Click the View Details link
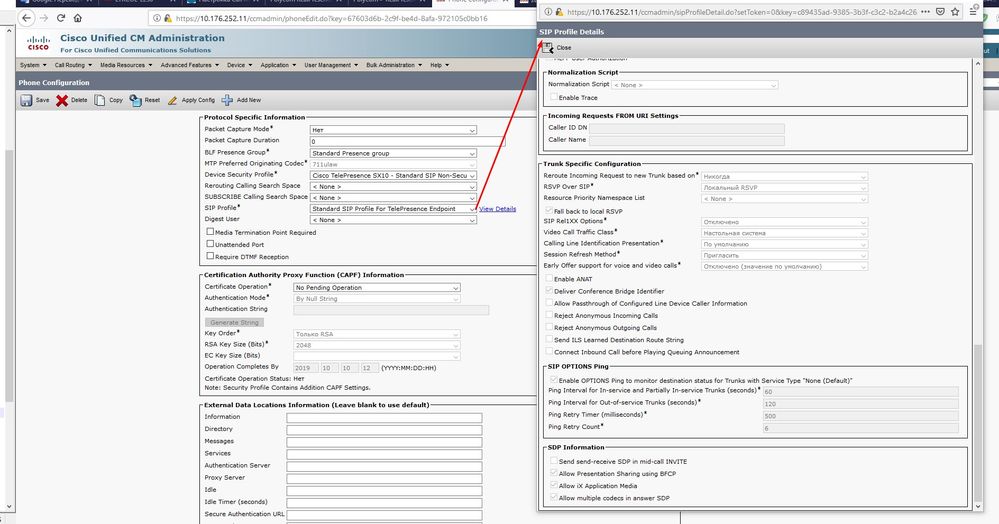This screenshot has width=999, height=524. coord(498,209)
